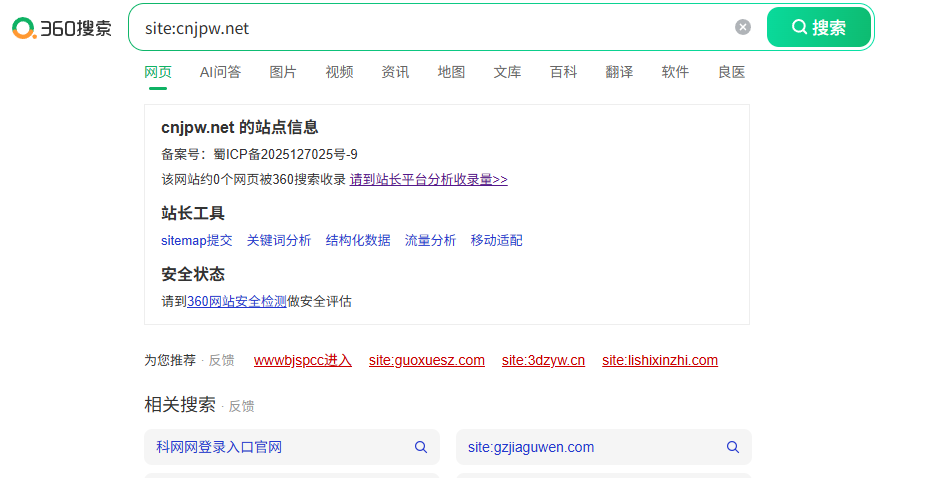The image size is (943, 478).
Task: Click 反馈 next to 相关搜索
Action: tap(241, 406)
